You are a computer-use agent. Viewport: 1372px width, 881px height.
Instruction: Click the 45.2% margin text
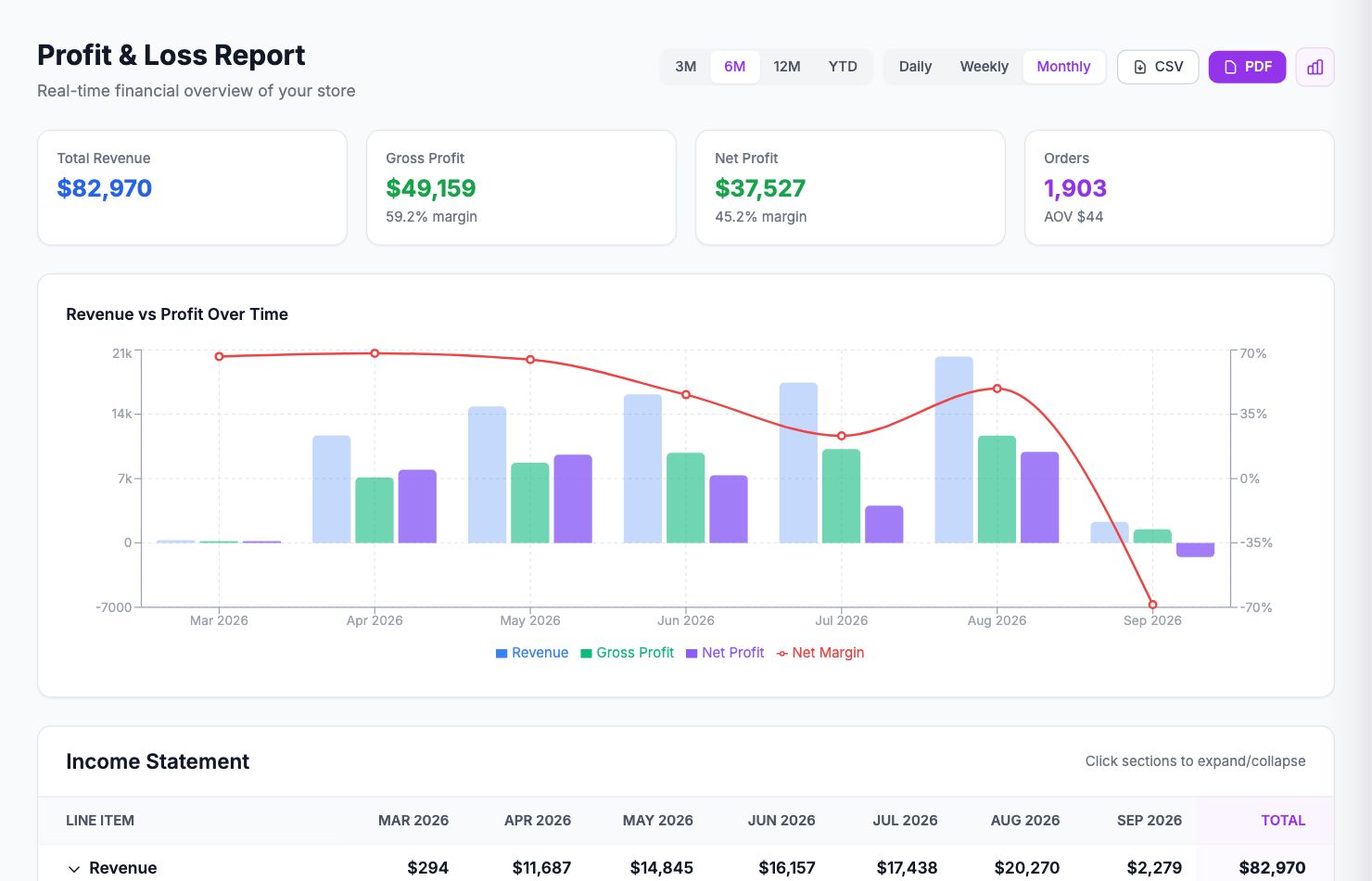[761, 216]
